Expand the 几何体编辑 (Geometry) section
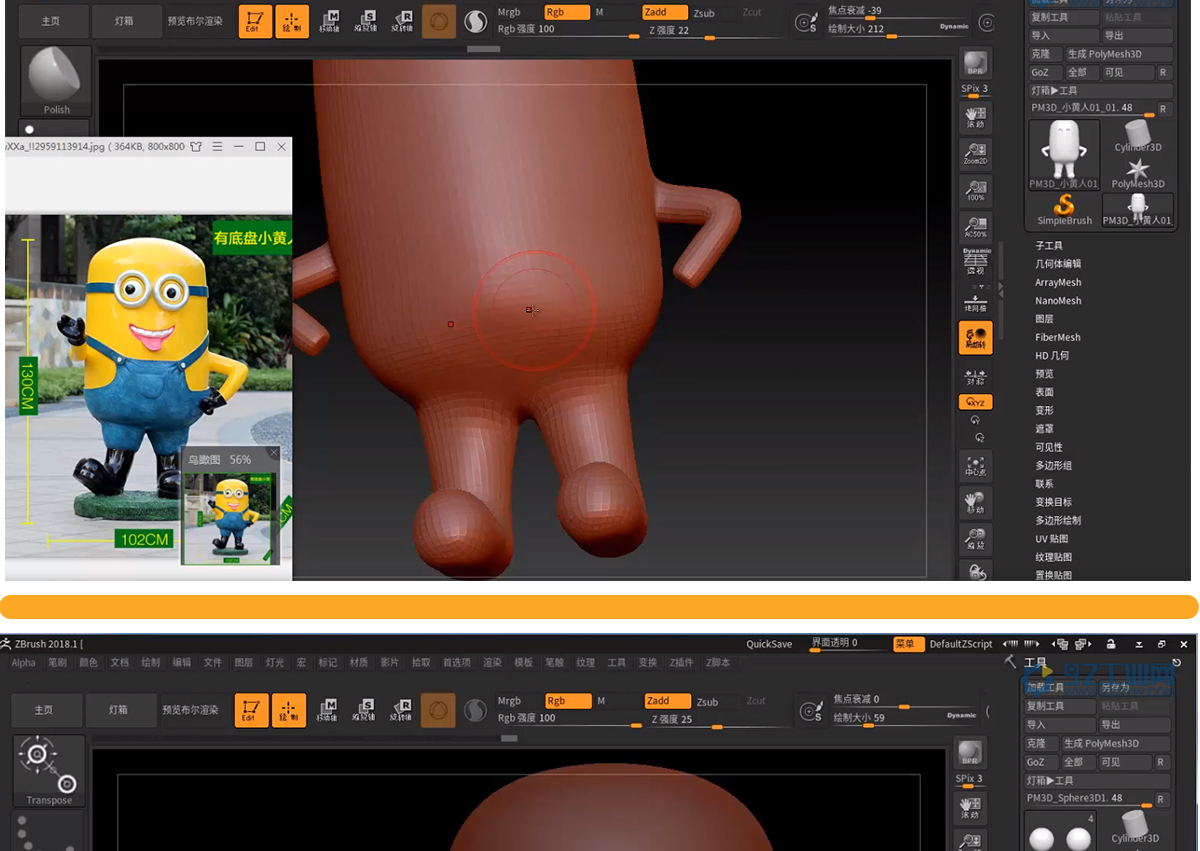1200x851 pixels. point(1058,264)
